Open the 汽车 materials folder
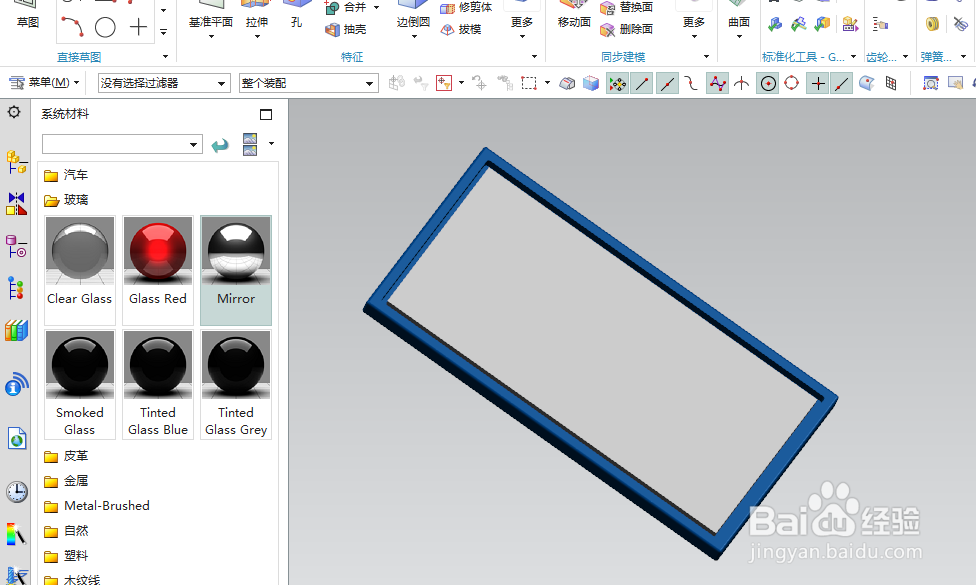The width and height of the screenshot is (976, 585). [x=67, y=175]
